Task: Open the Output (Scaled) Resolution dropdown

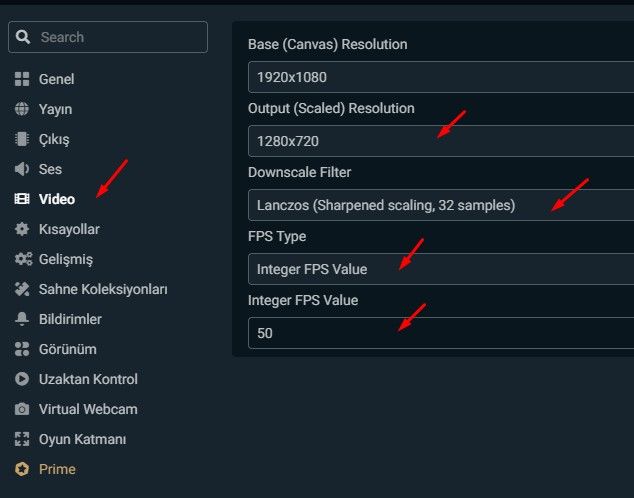Action: tap(440, 141)
